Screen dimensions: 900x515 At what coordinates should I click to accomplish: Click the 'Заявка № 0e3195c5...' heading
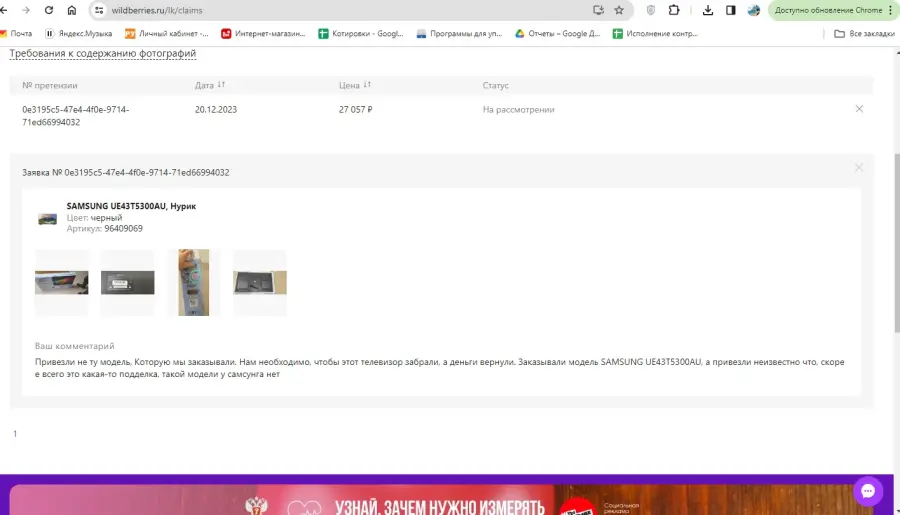click(126, 172)
